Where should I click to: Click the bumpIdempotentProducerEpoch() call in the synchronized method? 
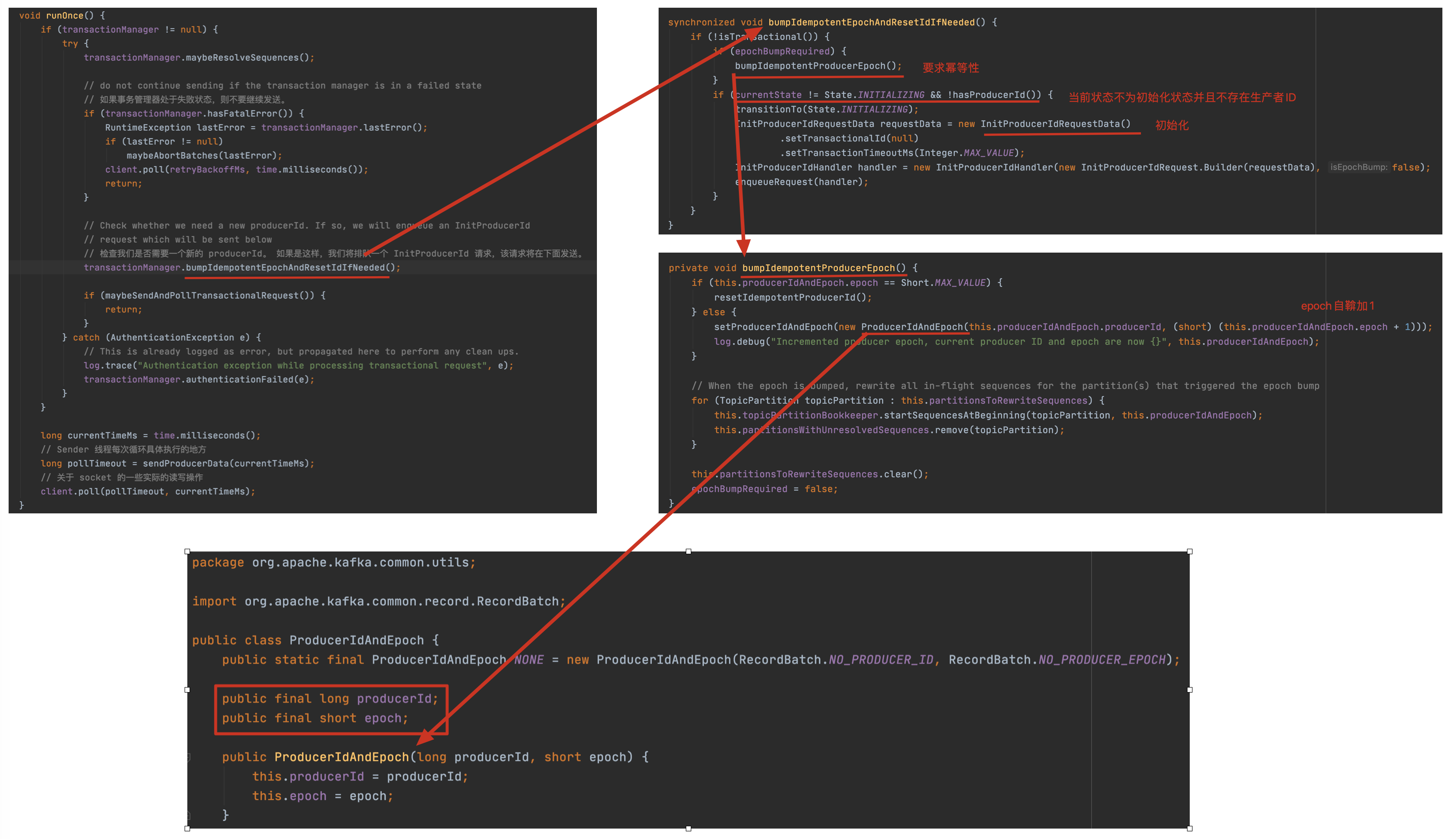point(815,66)
